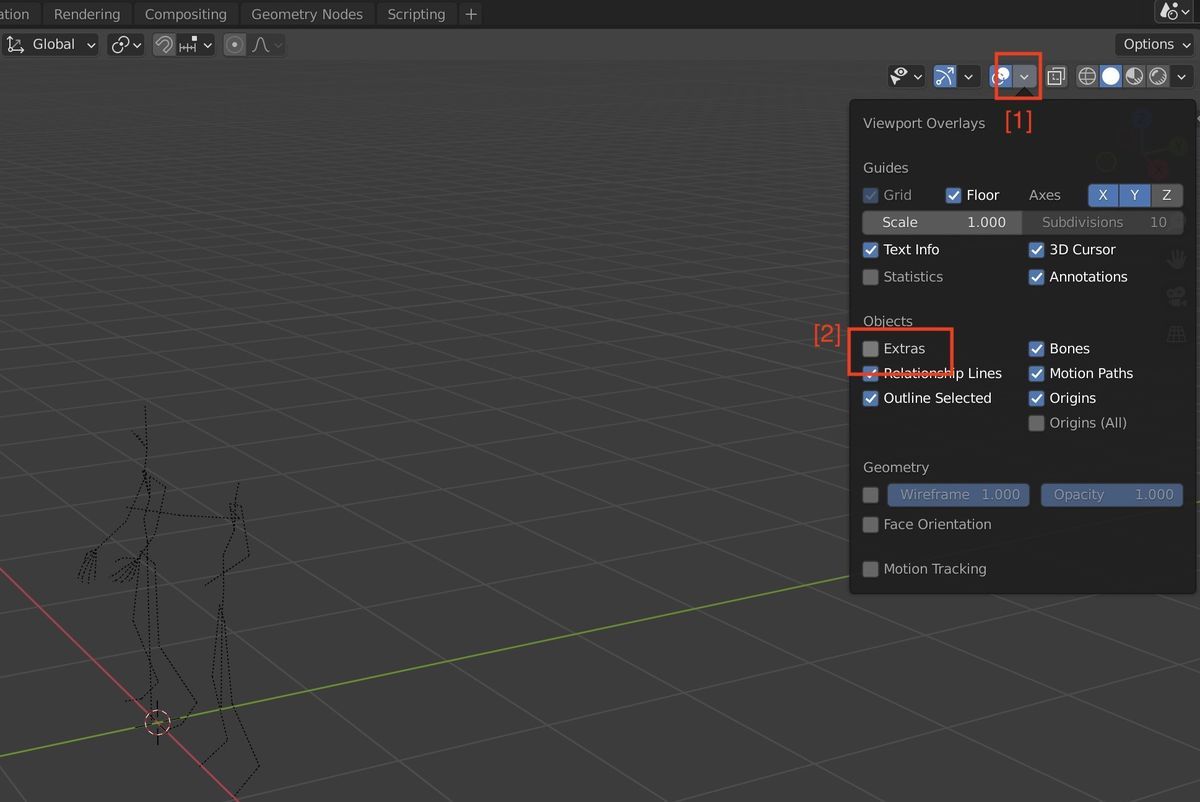Enable the Statistics overlay checkbox
This screenshot has width=1200, height=802.
870,277
